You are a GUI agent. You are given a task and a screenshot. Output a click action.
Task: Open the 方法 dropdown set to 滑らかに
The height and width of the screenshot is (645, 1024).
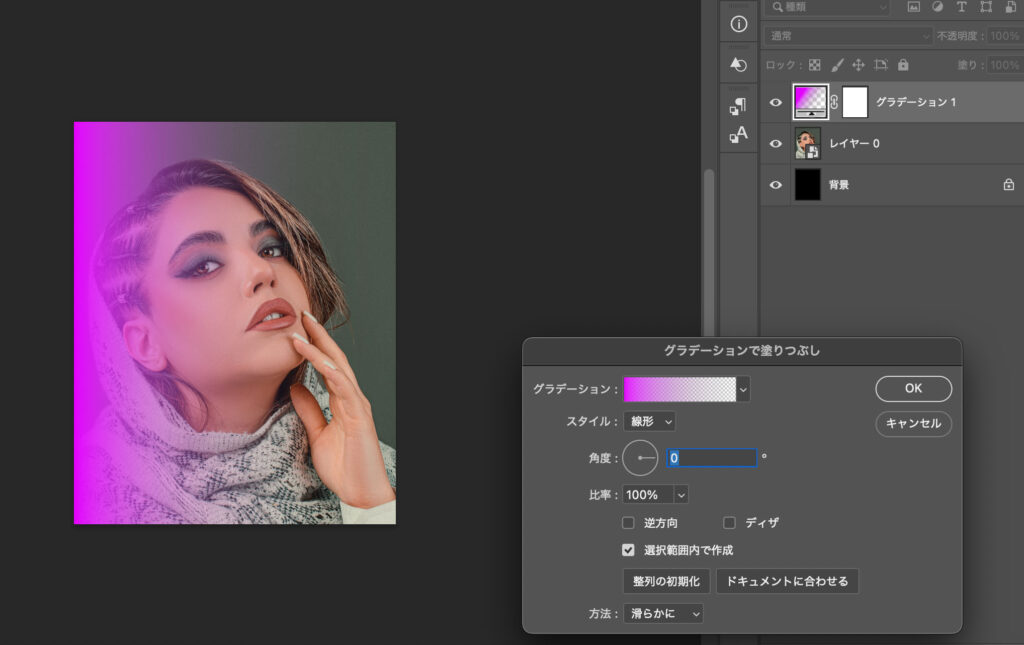pyautogui.click(x=664, y=613)
